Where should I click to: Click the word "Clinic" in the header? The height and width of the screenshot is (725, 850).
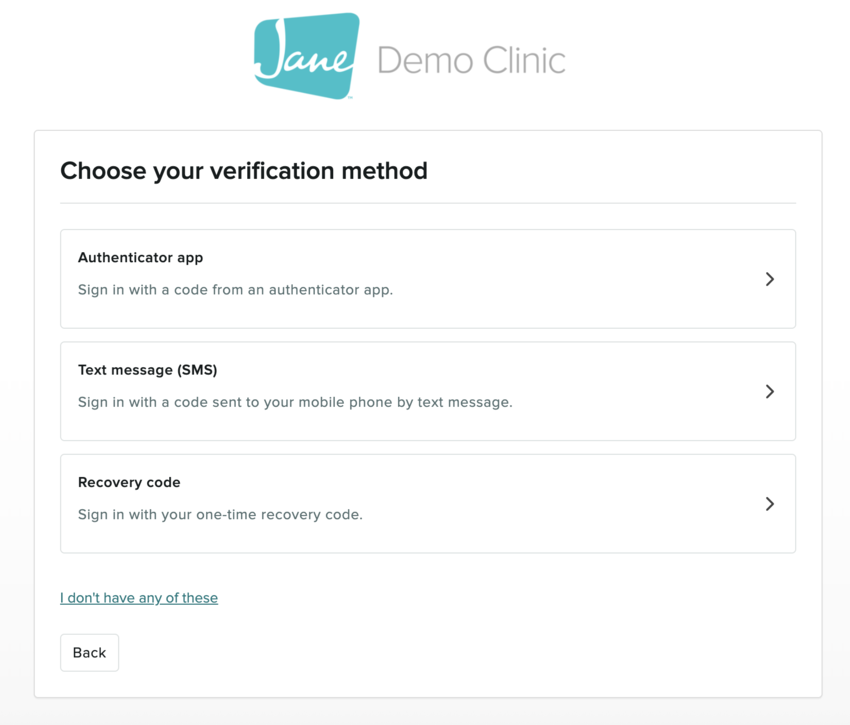(518, 60)
